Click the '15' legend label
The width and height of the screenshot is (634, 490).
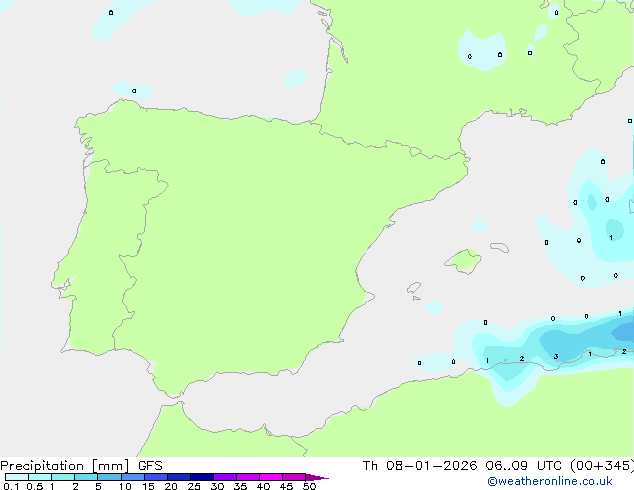pyautogui.click(x=148, y=486)
